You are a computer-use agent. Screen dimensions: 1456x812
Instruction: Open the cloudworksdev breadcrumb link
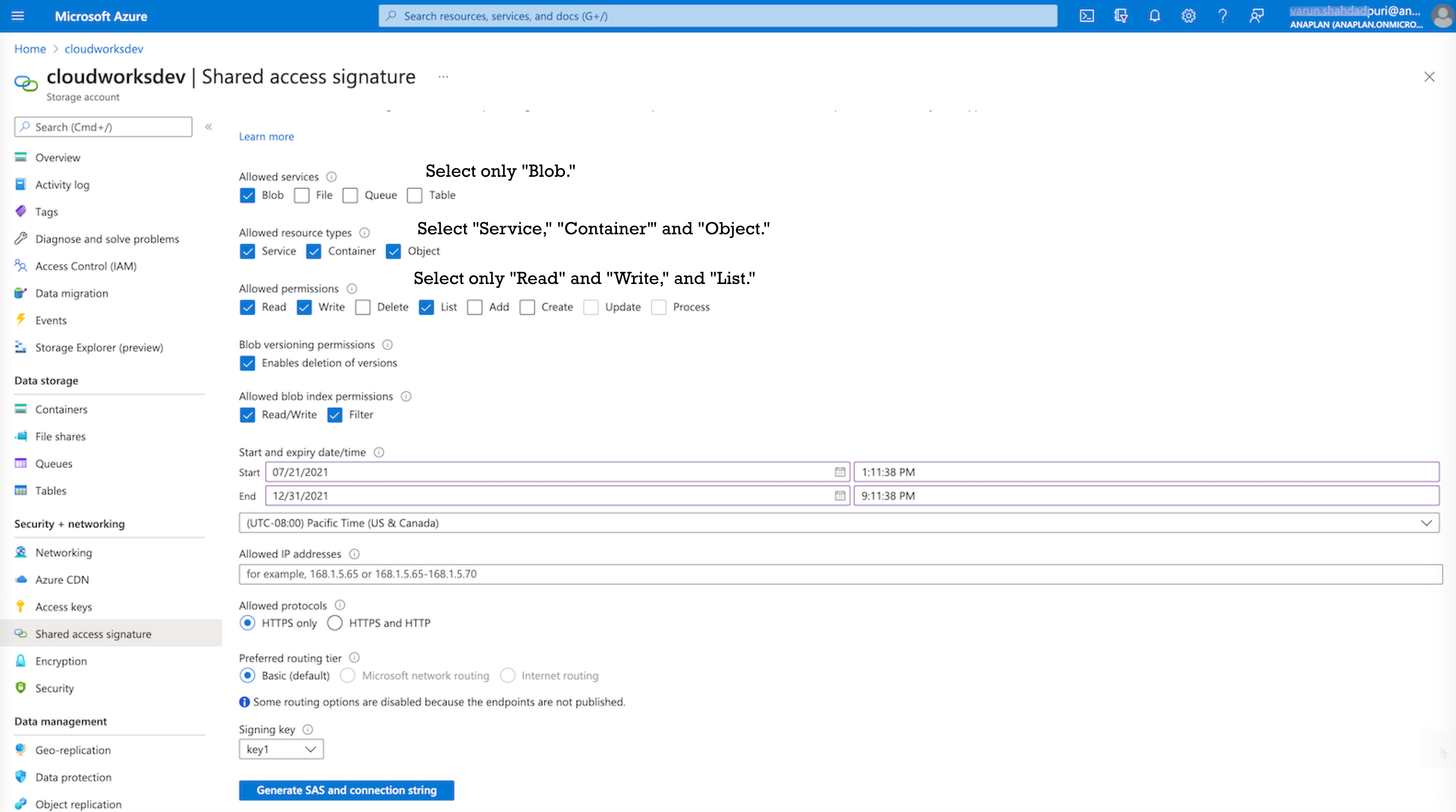(x=104, y=49)
